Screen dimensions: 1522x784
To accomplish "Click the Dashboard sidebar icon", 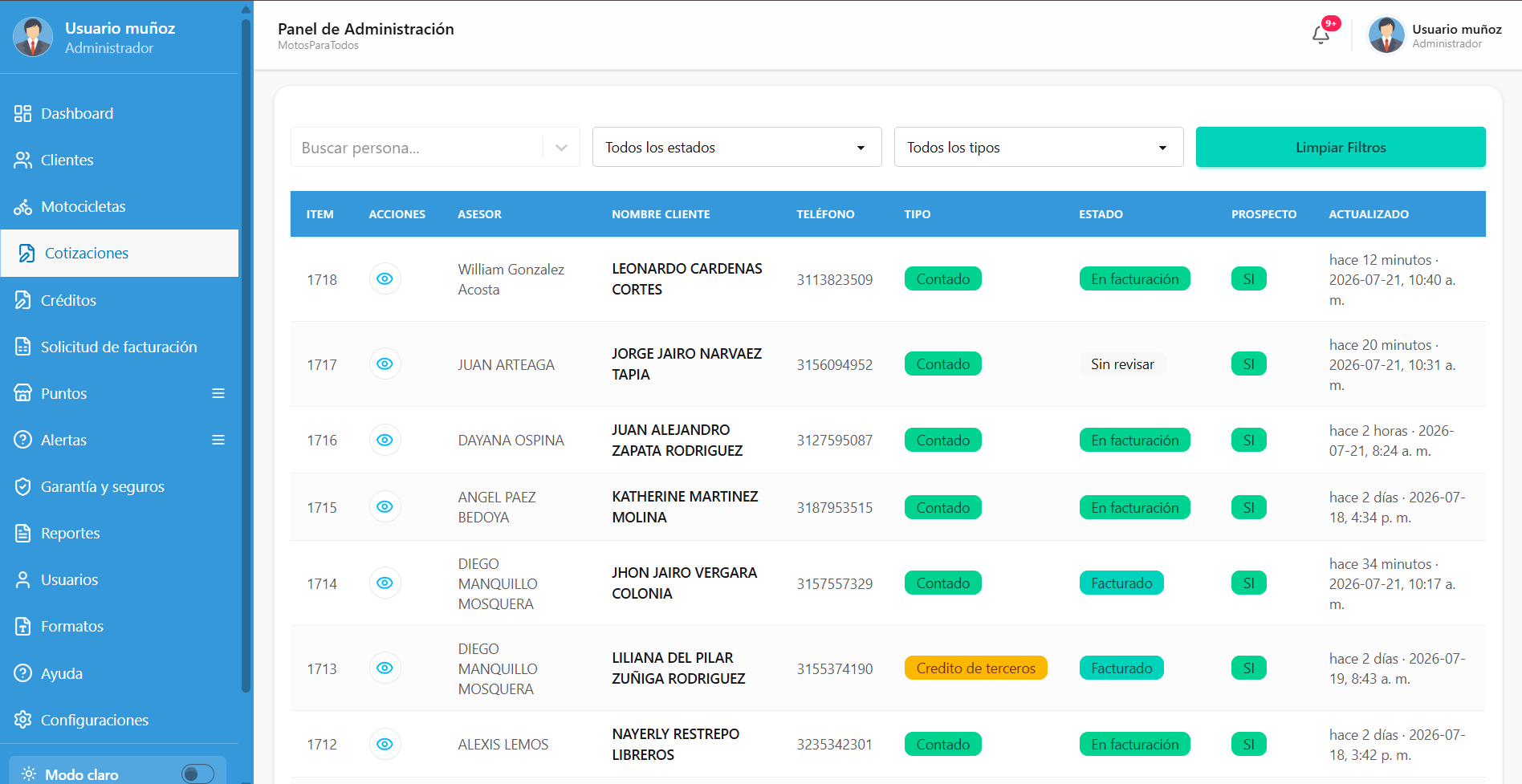I will [22, 113].
